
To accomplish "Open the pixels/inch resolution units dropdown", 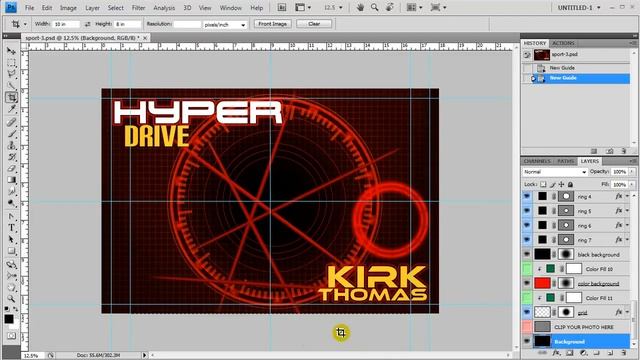I will coord(225,24).
